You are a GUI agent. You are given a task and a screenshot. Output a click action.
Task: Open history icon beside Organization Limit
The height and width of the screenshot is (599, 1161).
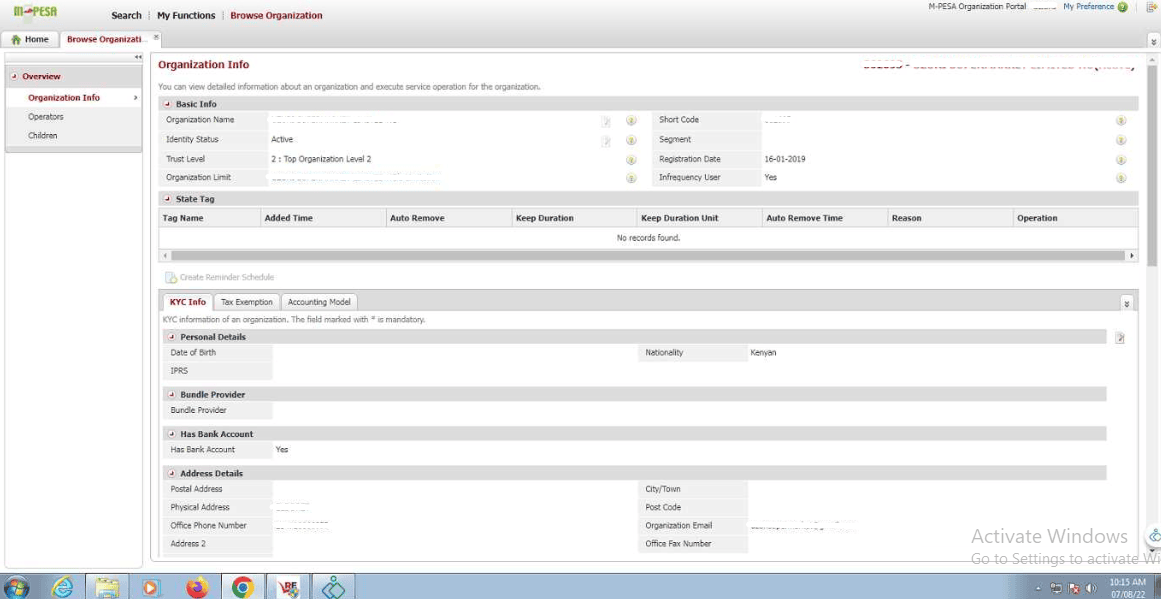631,178
